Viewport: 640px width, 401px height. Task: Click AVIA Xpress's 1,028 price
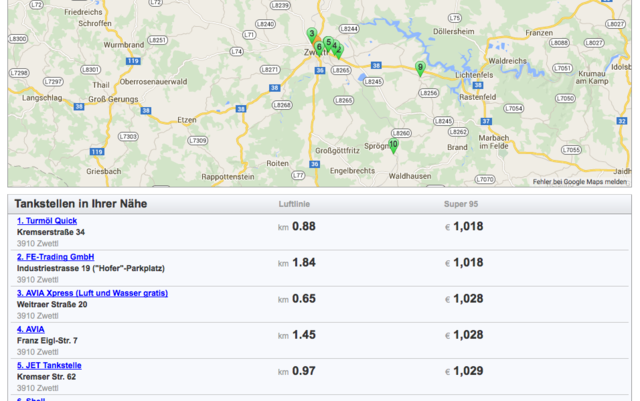click(x=468, y=299)
